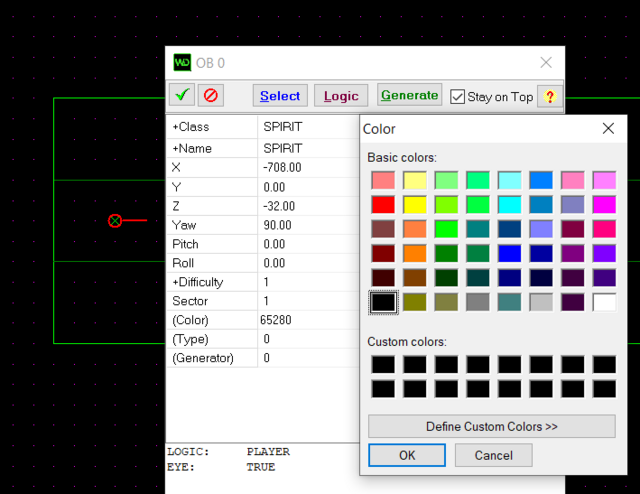Click the +Name property label
This screenshot has height=494, width=640.
(x=192, y=148)
